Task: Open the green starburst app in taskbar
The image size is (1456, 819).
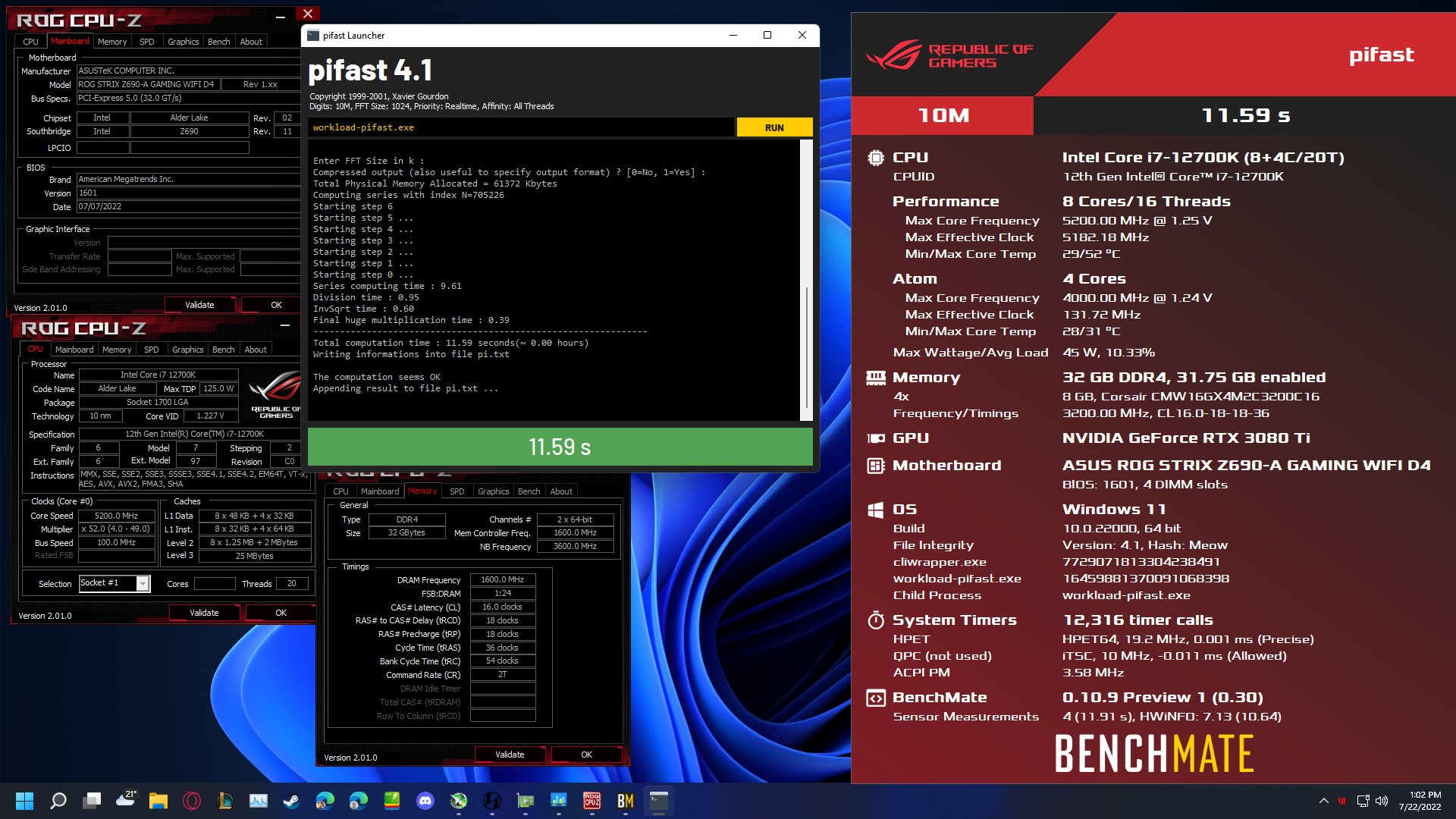Action: pyautogui.click(x=459, y=801)
